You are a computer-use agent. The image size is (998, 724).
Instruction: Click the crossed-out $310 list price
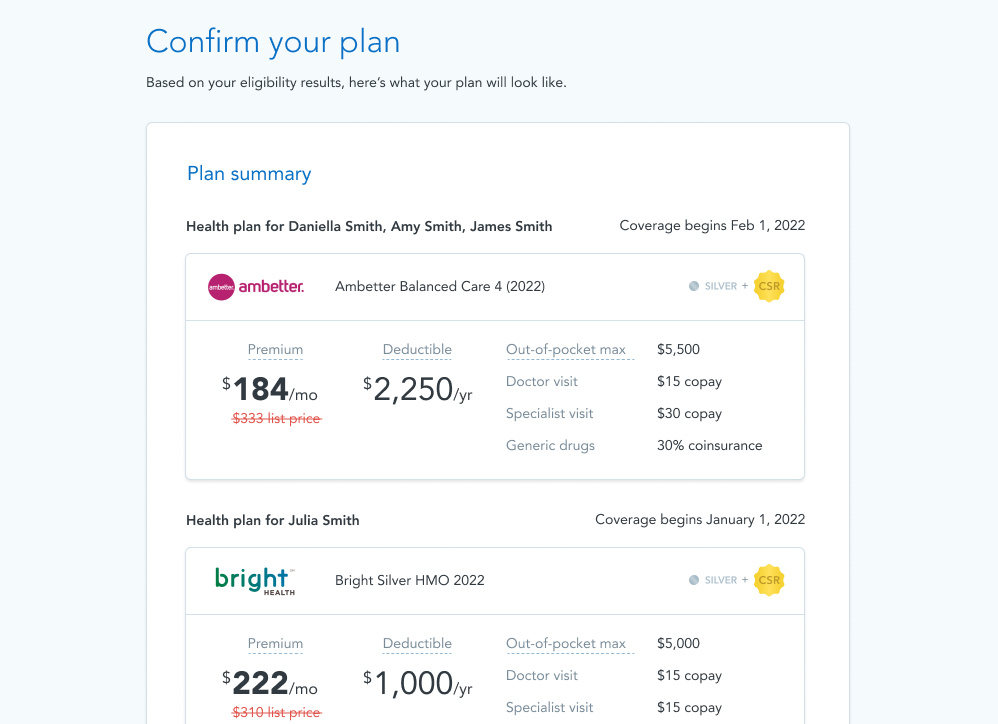click(276, 713)
